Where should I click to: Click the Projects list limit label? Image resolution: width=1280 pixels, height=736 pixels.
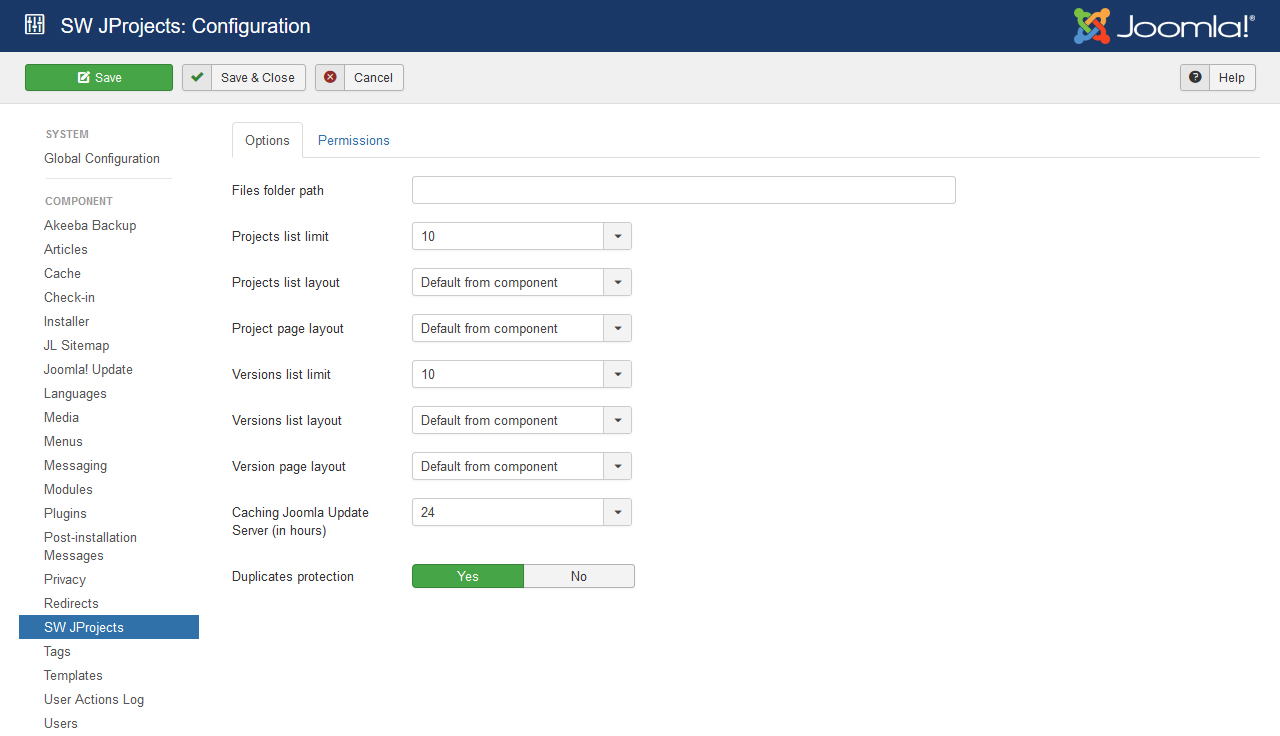coord(280,236)
